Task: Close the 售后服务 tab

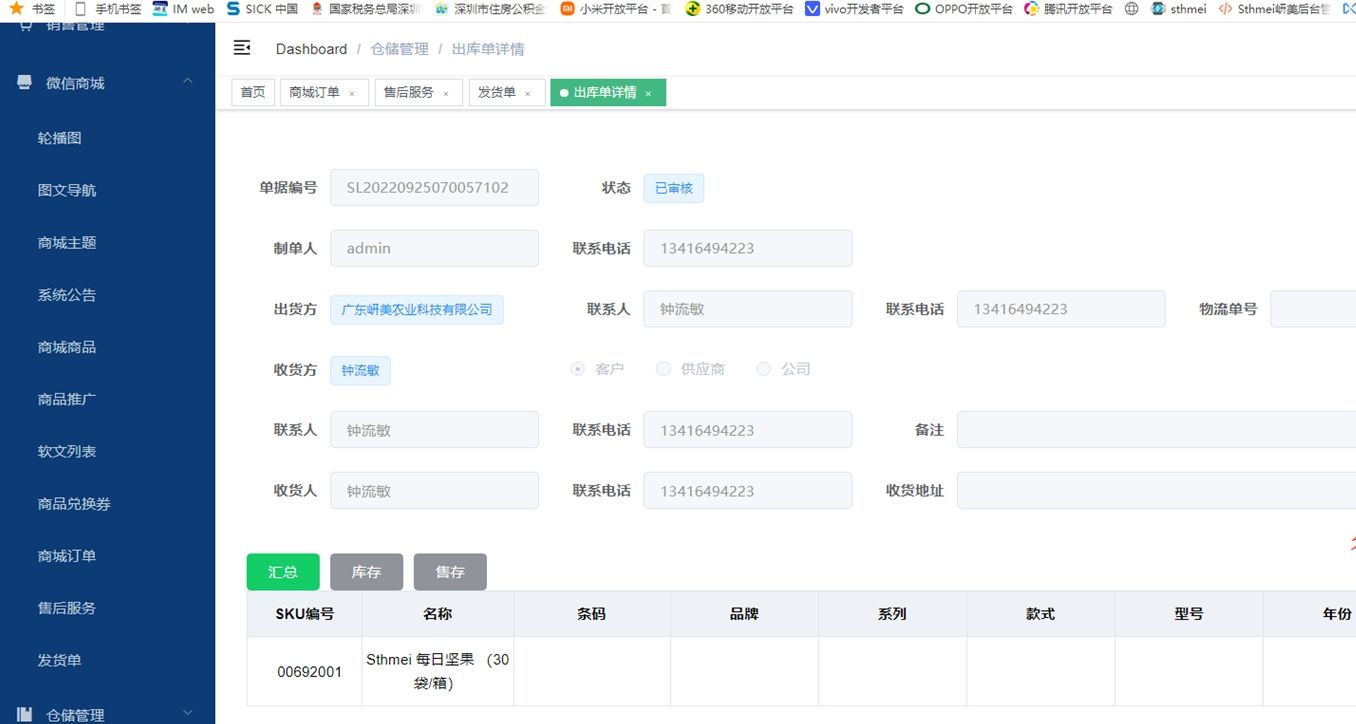Action: [446, 93]
